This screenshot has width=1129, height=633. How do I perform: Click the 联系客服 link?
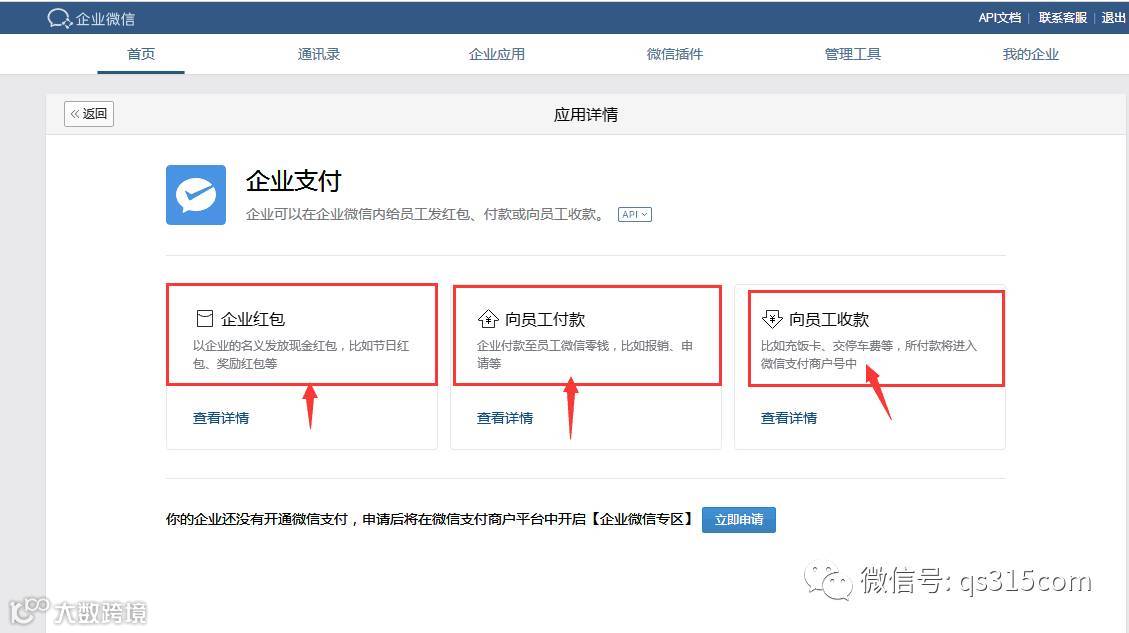coord(1063,17)
